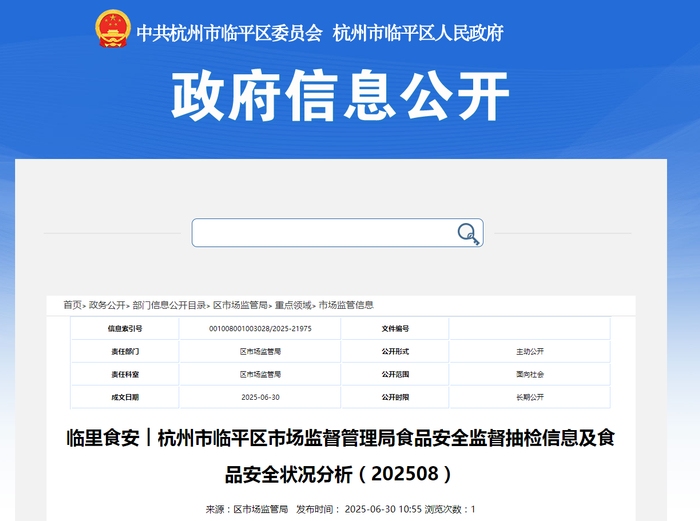
Task: Select index number 001008001003028/2025-21975
Action: coord(260,329)
